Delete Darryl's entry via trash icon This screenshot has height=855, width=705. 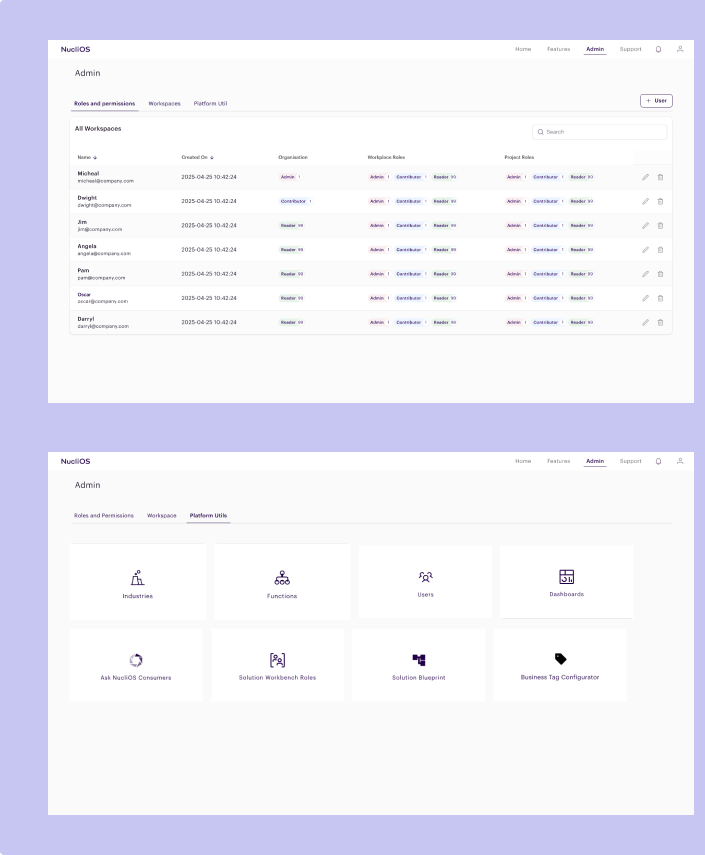pos(660,322)
